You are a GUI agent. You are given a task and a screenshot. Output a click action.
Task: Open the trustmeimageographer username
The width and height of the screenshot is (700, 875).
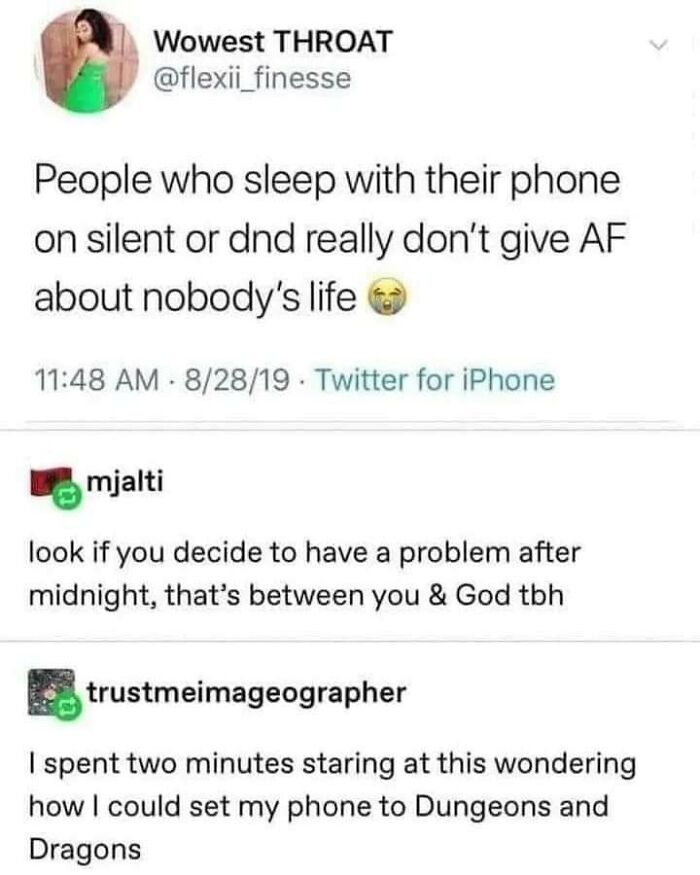click(246, 693)
